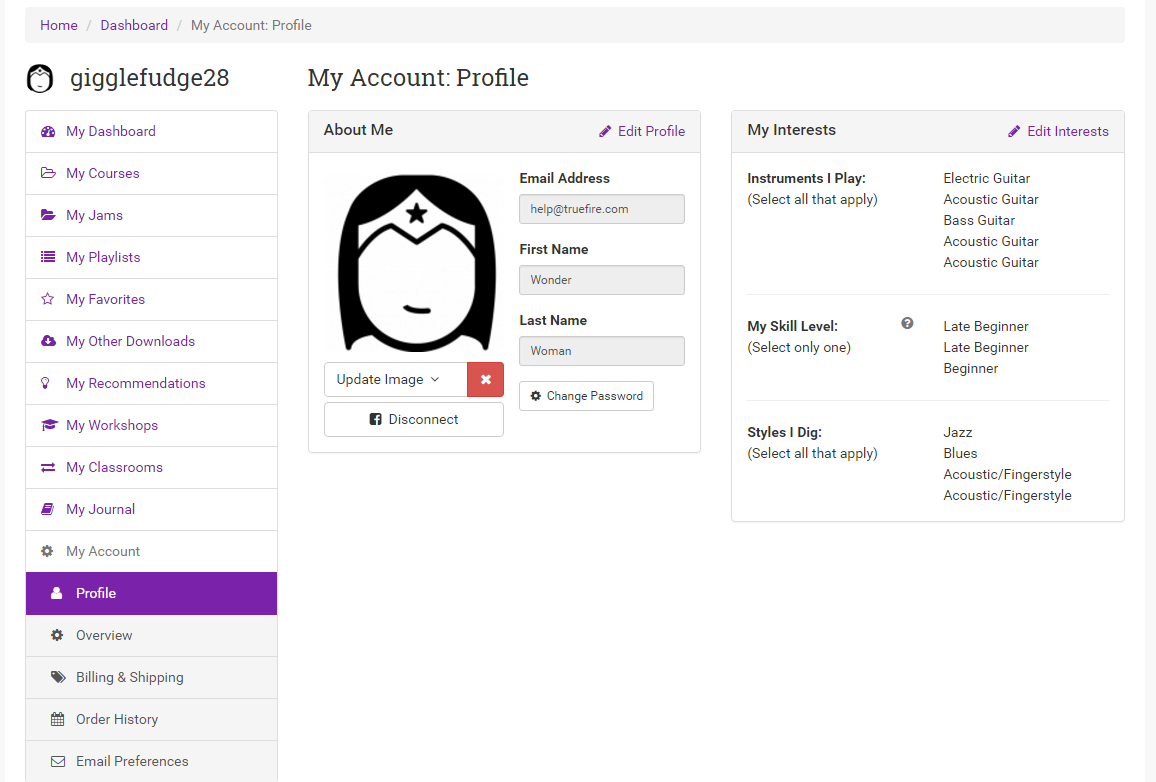Click the First Name field containing Wonder
Image resolution: width=1156 pixels, height=782 pixels.
pos(602,280)
